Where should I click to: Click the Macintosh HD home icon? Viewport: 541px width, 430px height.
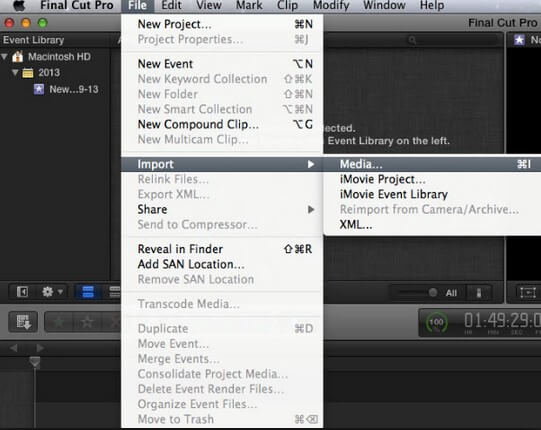tap(18, 56)
